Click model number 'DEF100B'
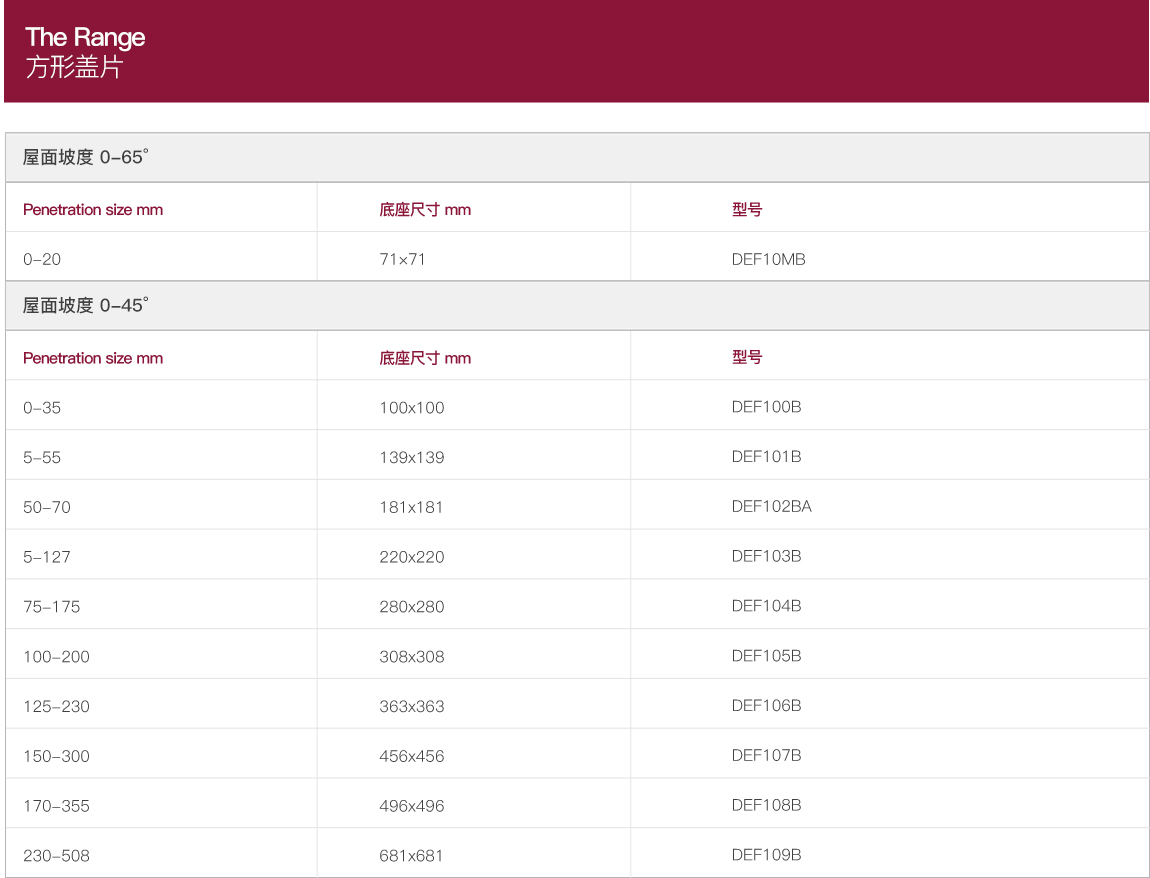The width and height of the screenshot is (1150, 878). (766, 407)
